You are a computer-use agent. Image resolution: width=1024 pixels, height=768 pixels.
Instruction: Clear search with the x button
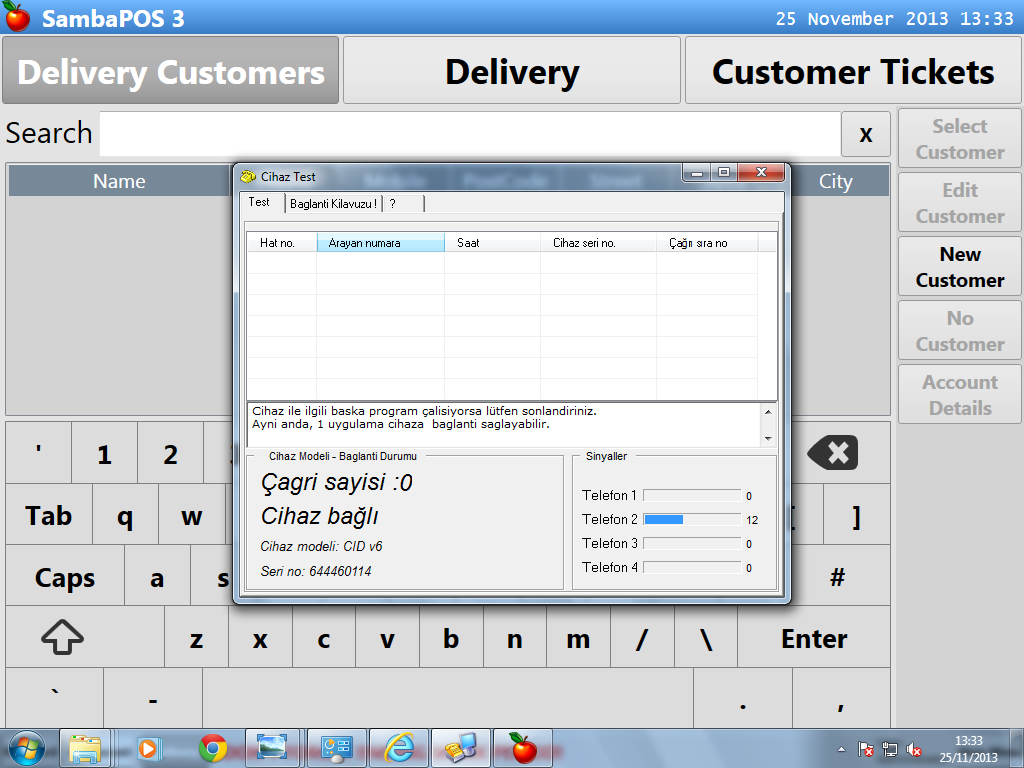[x=866, y=134]
